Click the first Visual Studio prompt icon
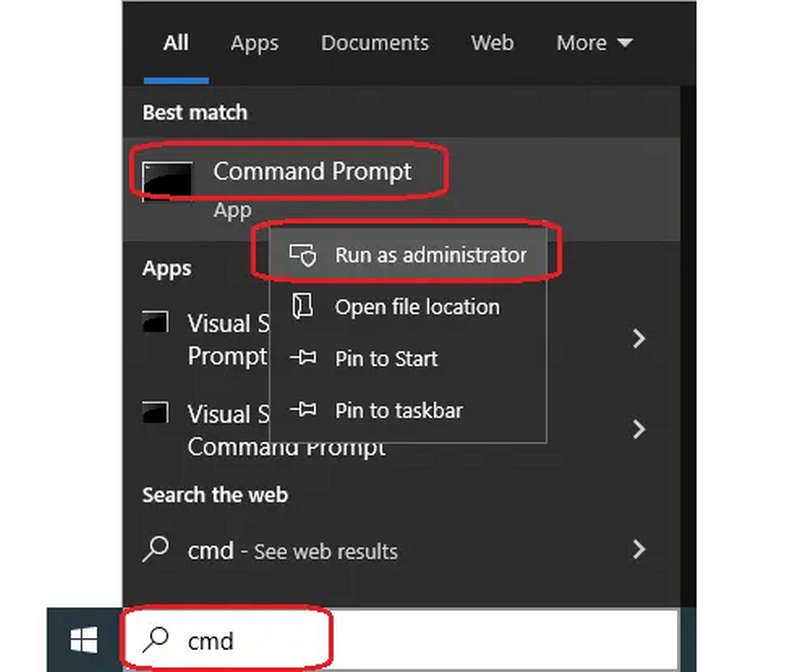The image size is (800, 672). tap(156, 322)
